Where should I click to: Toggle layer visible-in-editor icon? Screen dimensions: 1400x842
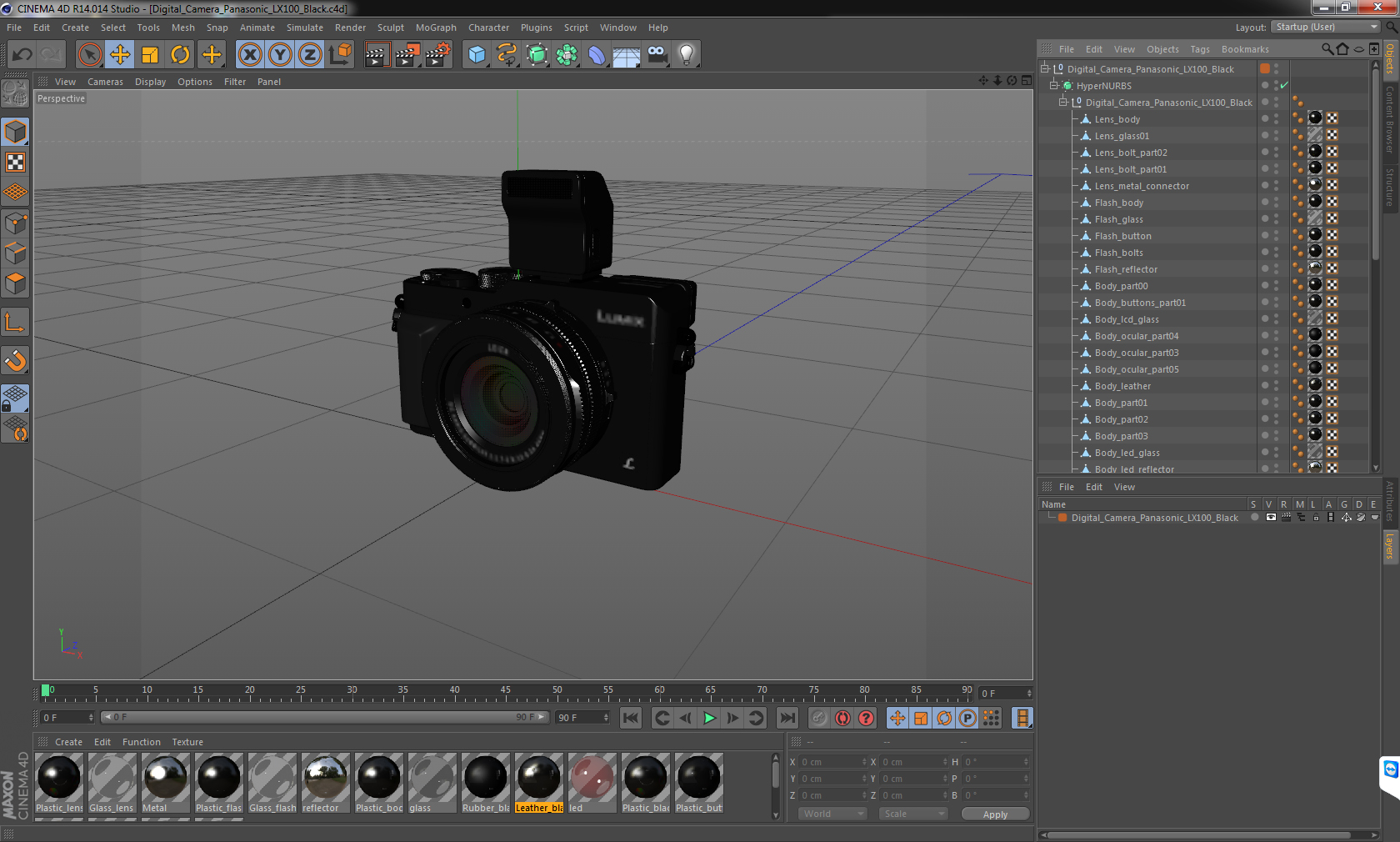click(1271, 518)
